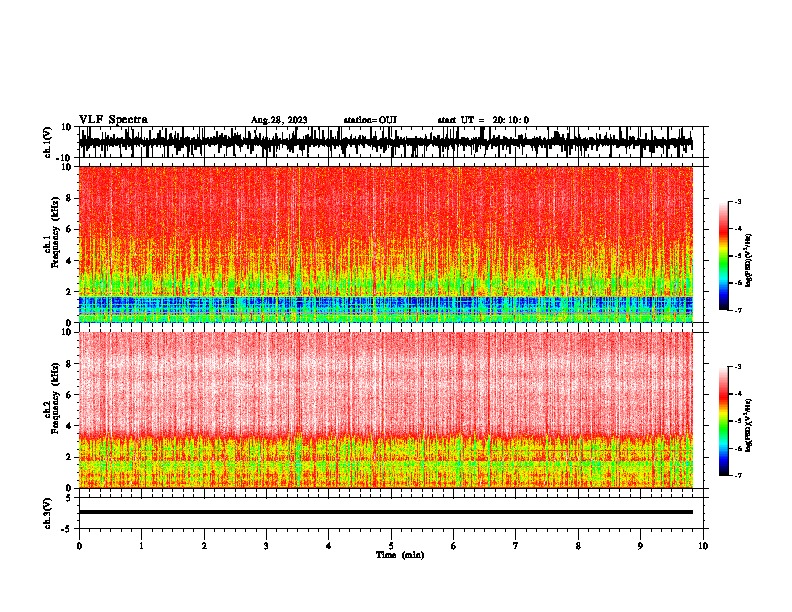Click time axis tick label "2"

pos(204,546)
